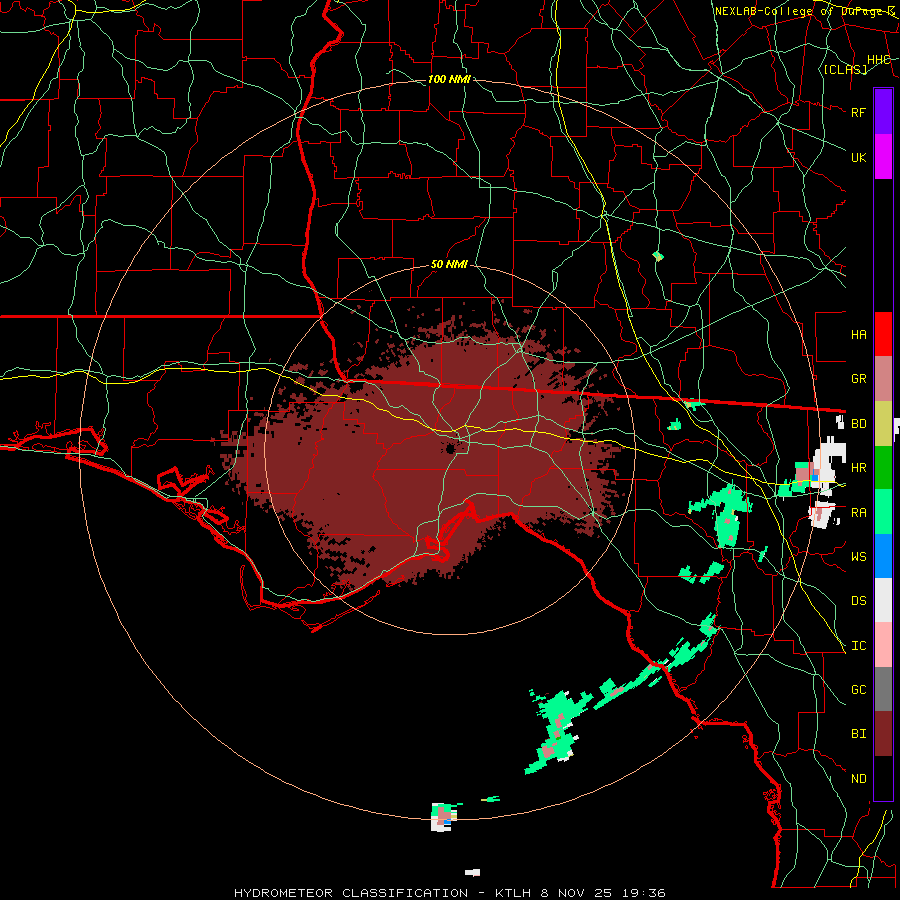Click the BI legend label
900x900 pixels.
click(859, 734)
